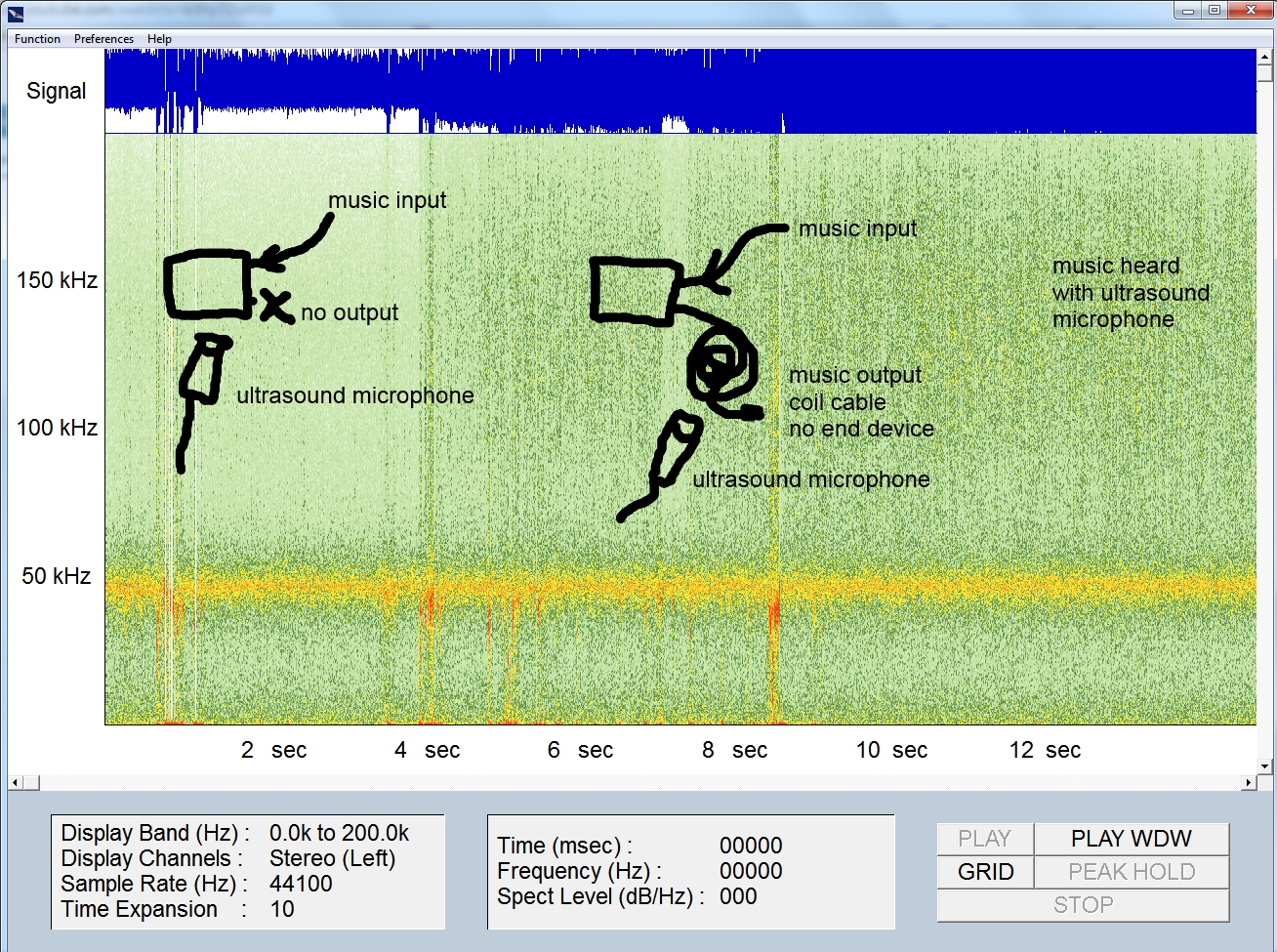The image size is (1277, 952).
Task: Click the PLAY button
Action: tap(984, 839)
